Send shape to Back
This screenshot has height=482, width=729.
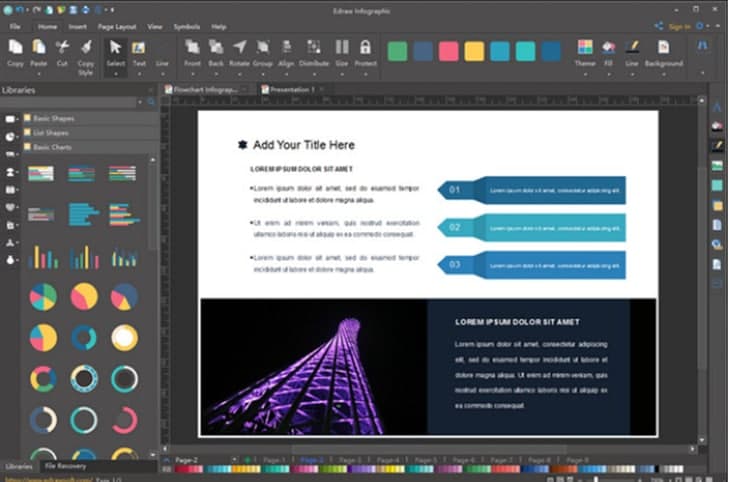216,47
